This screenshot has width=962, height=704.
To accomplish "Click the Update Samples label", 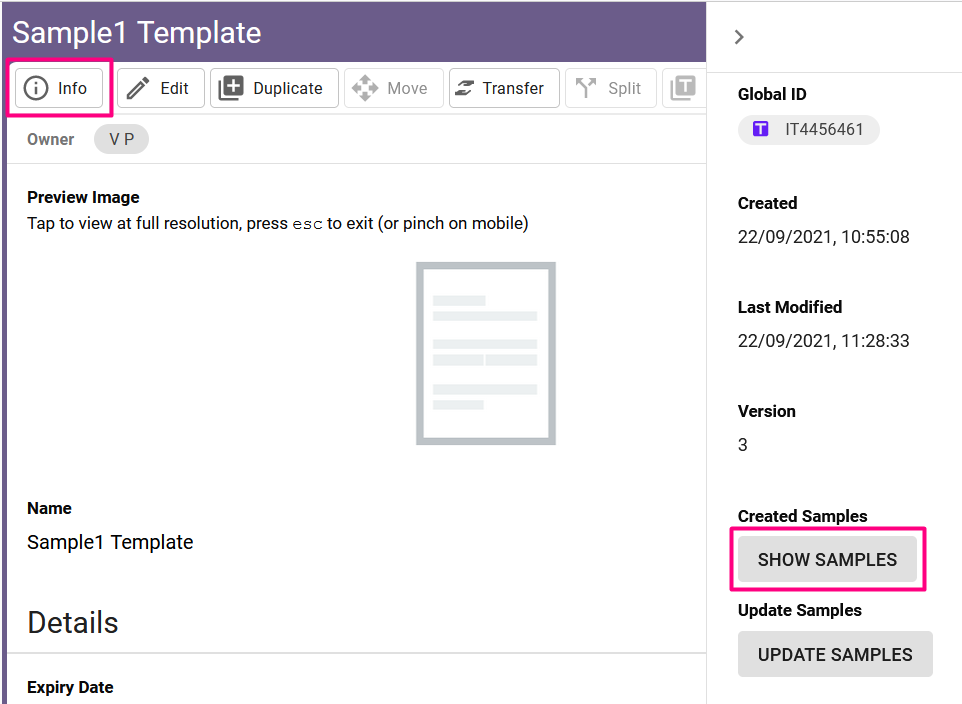I will point(799,610).
